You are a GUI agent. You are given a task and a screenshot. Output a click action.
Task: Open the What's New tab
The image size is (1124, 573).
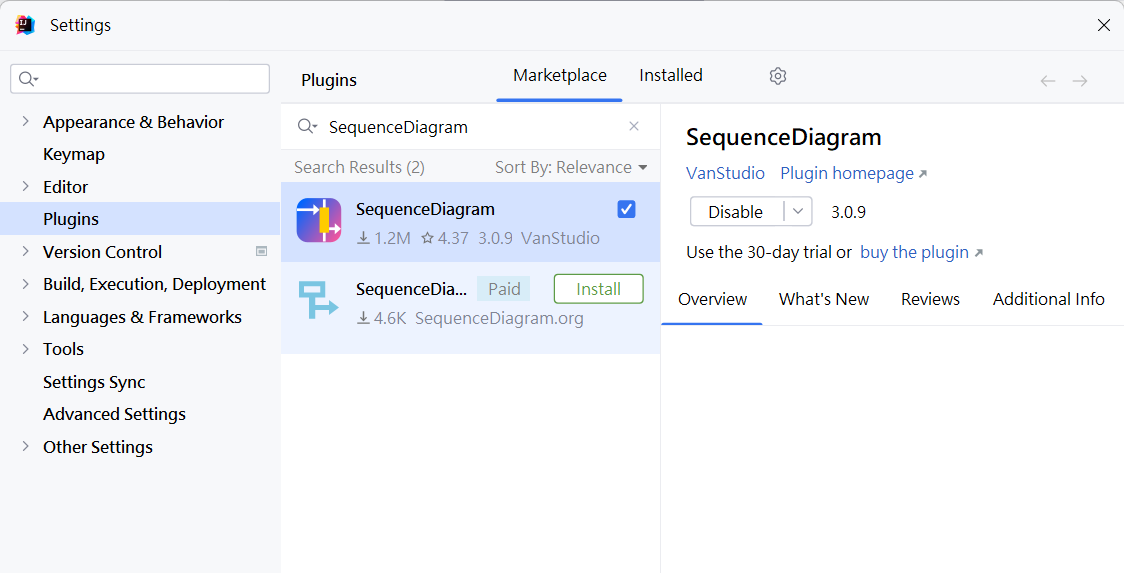click(824, 299)
